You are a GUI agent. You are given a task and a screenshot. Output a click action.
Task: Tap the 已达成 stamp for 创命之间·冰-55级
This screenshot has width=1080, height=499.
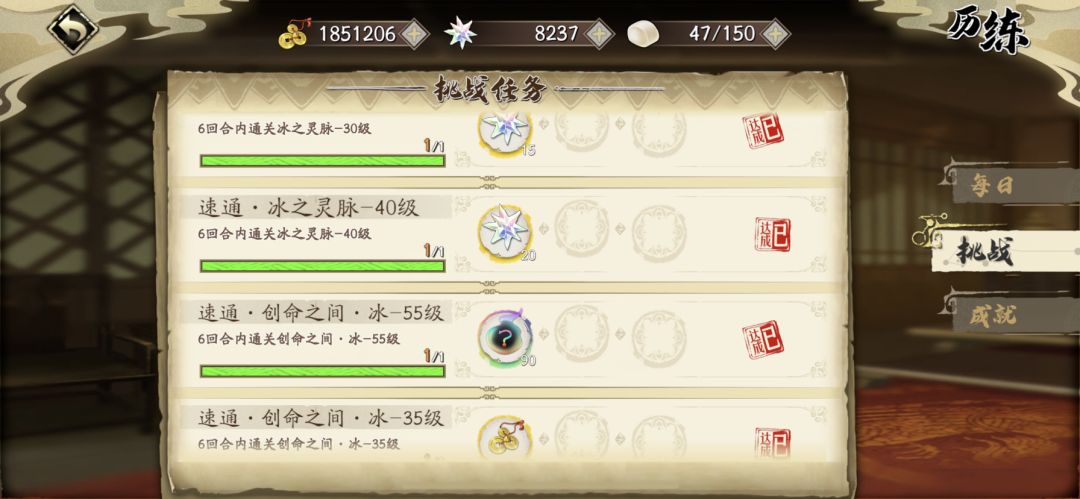point(763,339)
